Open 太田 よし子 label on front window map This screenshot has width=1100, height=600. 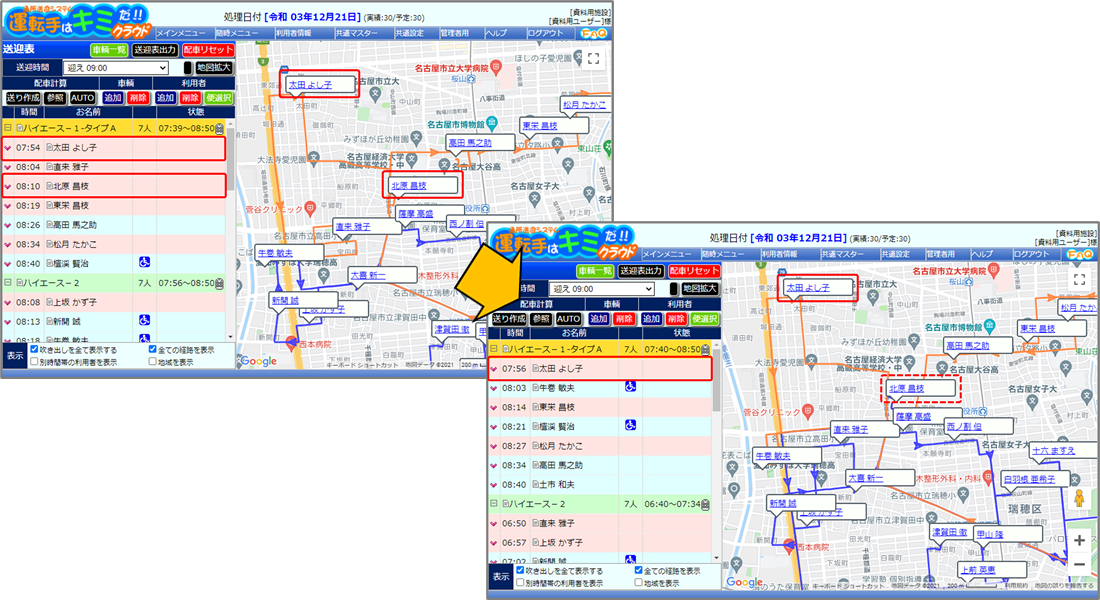click(x=807, y=288)
